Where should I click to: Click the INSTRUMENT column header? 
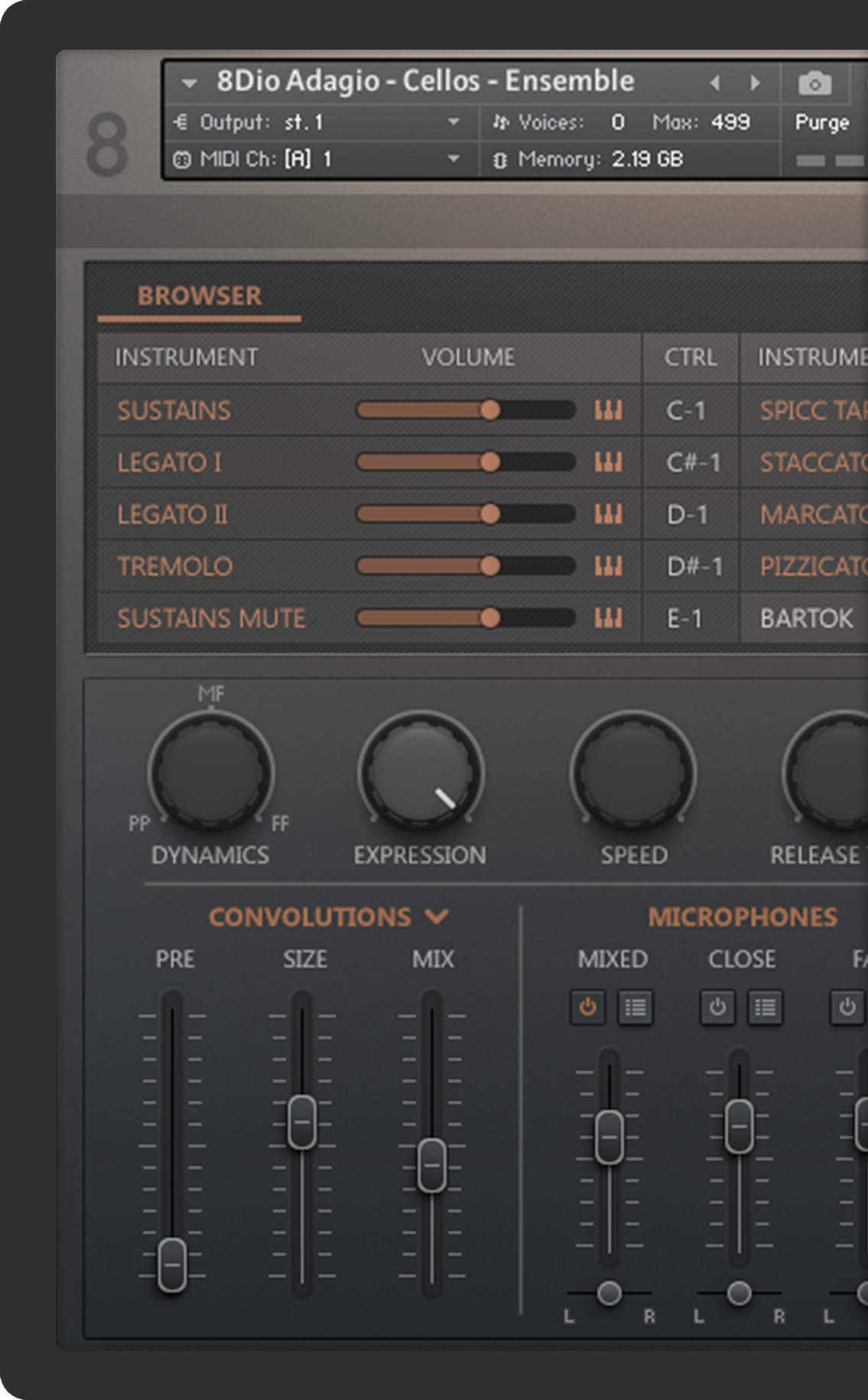point(187,357)
